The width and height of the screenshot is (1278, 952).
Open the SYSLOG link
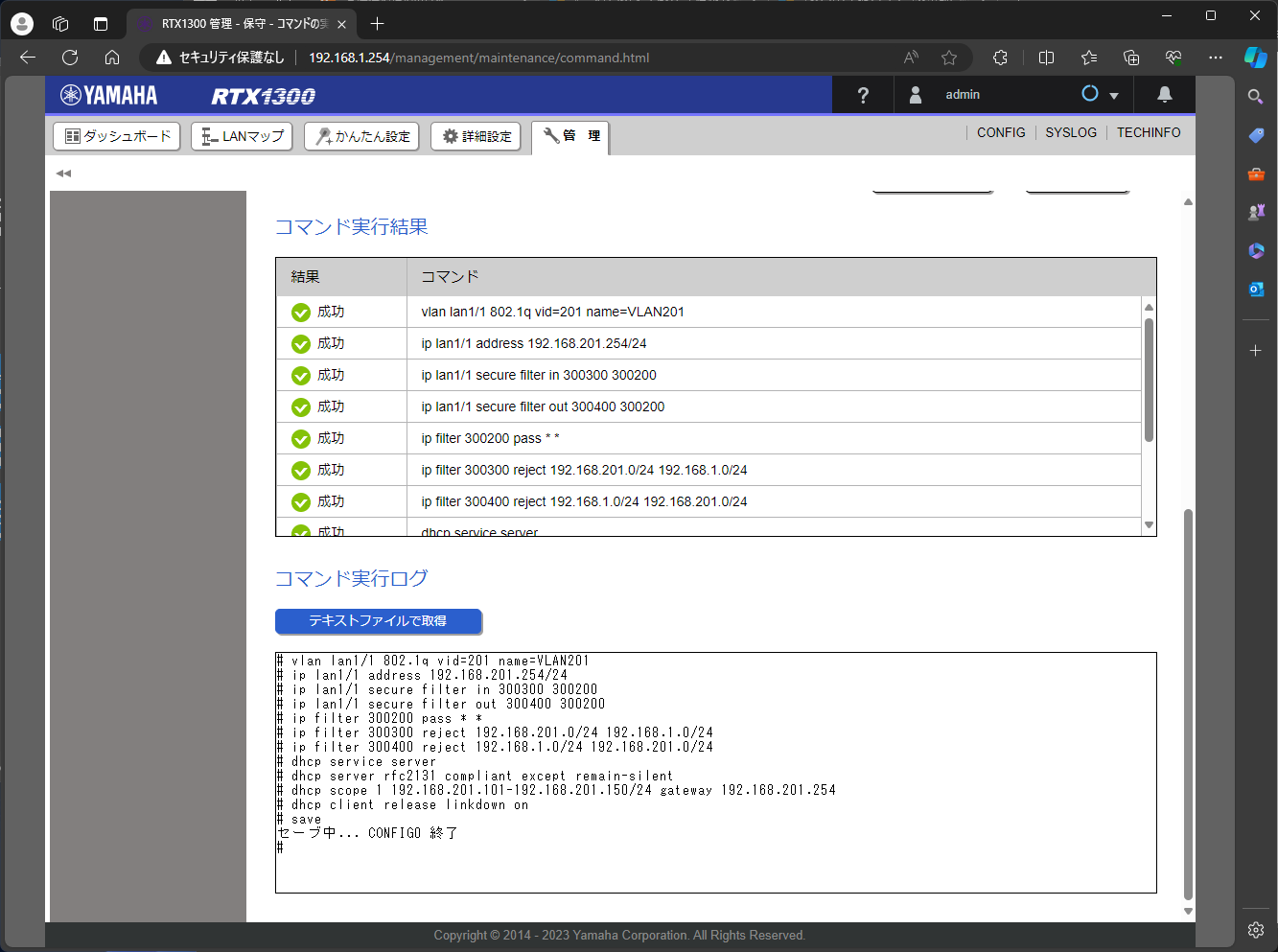click(x=1071, y=132)
